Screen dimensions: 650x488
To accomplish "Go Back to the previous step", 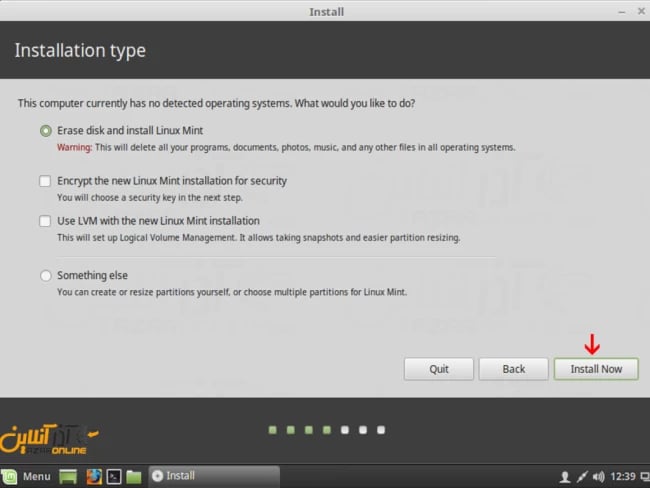I will coord(514,369).
